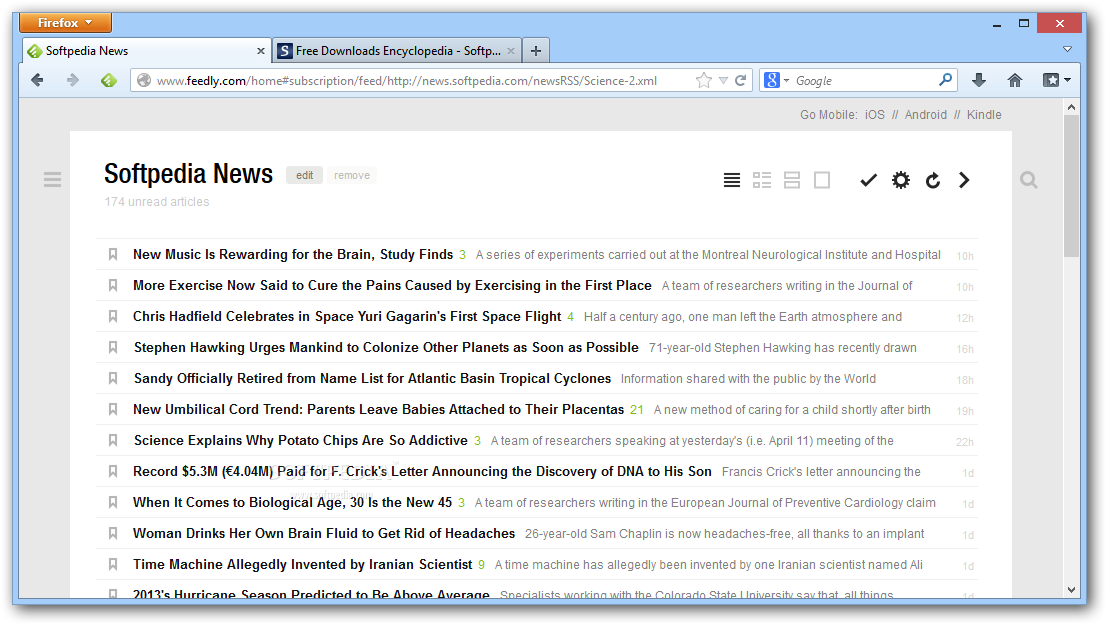The image size is (1107, 625).
Task: Click the browser Forward arrow
Action: click(73, 81)
